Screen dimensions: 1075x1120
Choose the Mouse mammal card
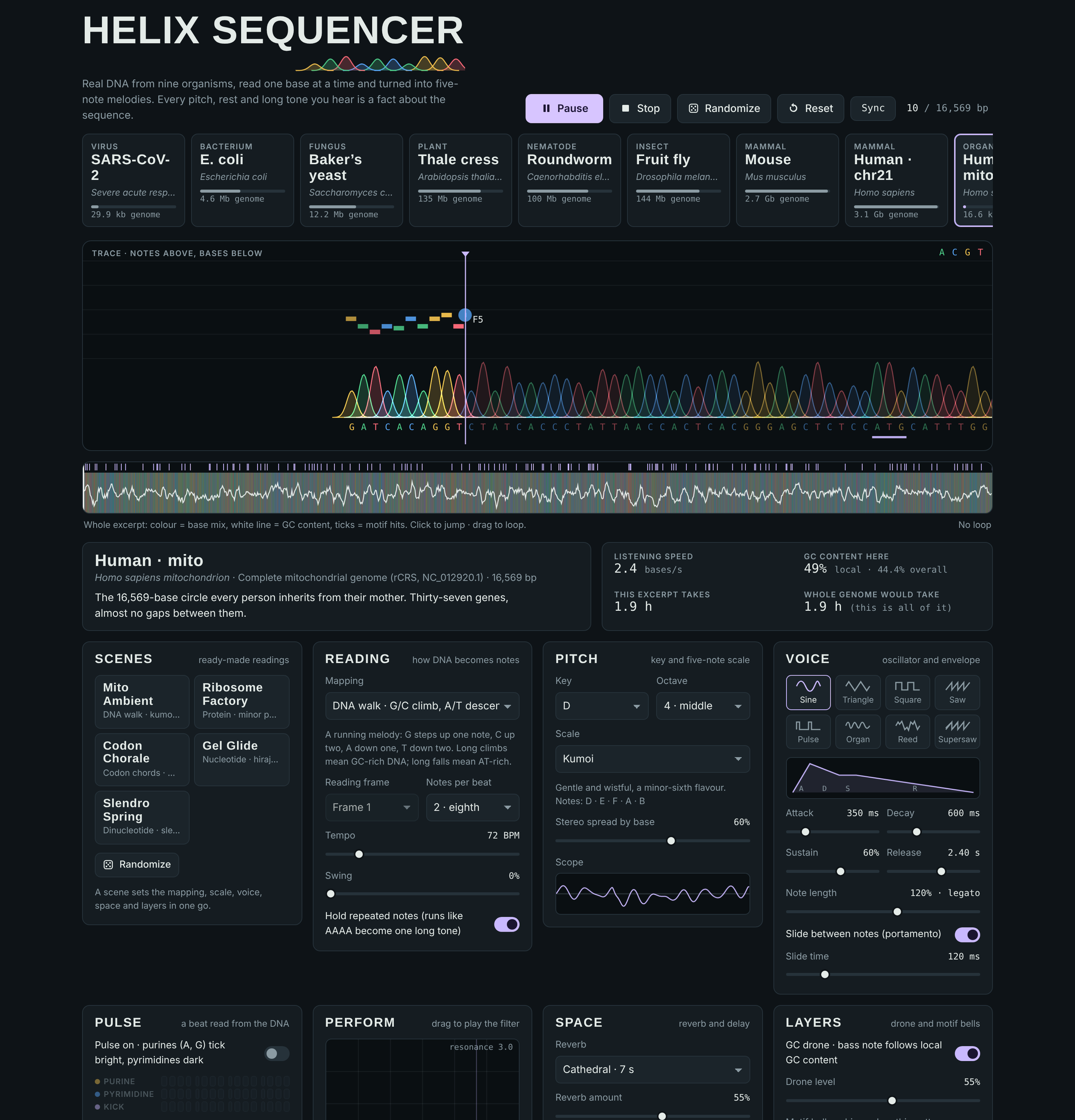point(787,181)
